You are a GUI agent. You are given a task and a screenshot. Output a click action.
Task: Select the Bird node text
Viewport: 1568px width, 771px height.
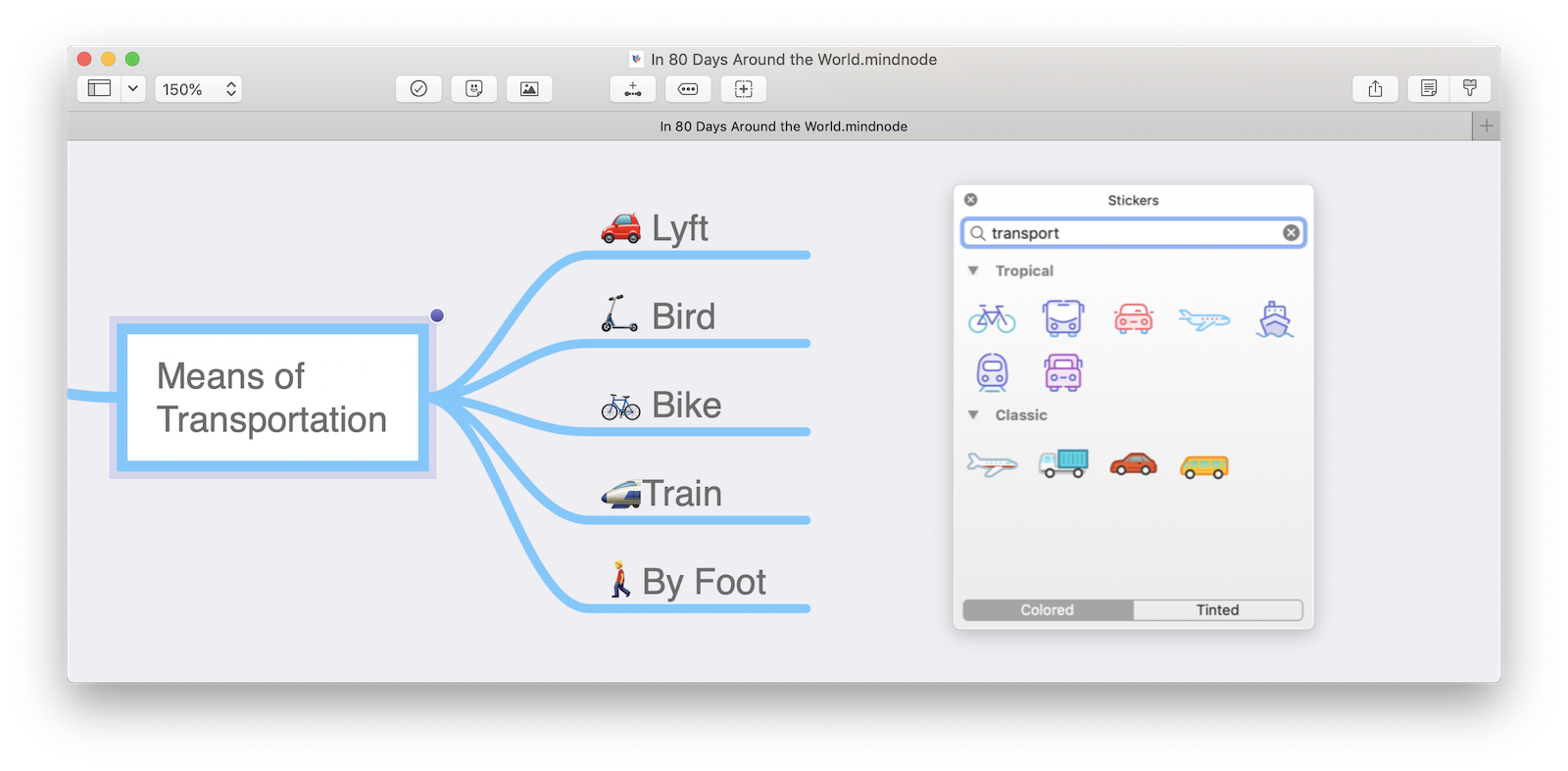(683, 316)
